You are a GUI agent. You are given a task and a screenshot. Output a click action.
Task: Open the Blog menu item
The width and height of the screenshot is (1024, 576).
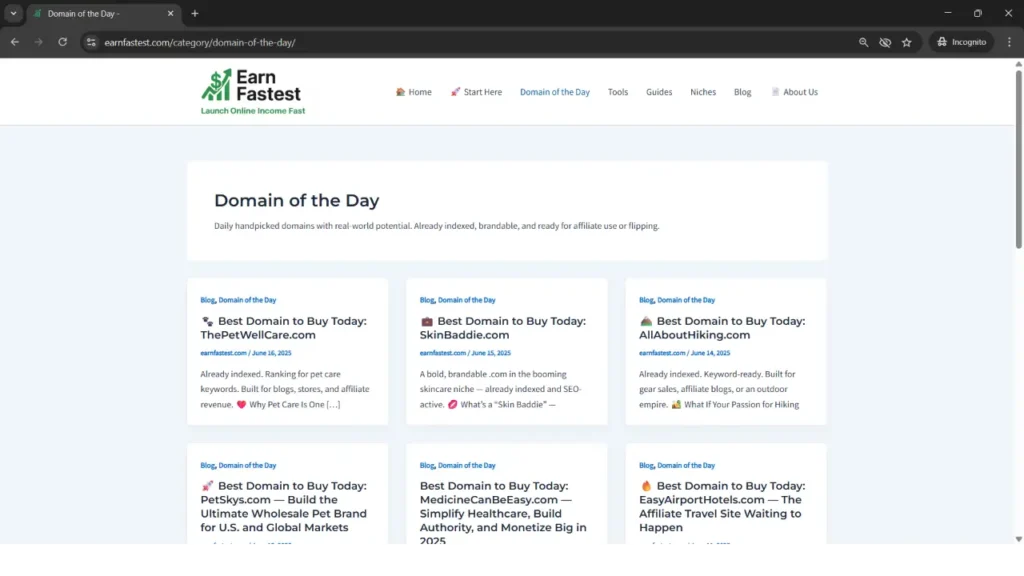pyautogui.click(x=743, y=92)
